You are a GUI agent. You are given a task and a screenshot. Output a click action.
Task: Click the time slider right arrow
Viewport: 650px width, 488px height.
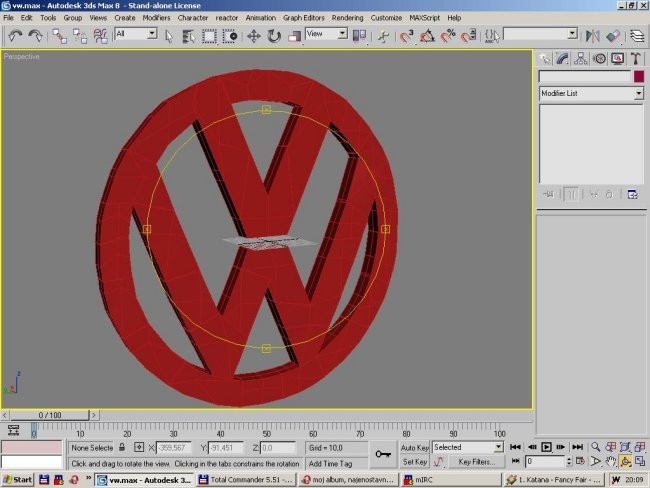[x=94, y=415]
